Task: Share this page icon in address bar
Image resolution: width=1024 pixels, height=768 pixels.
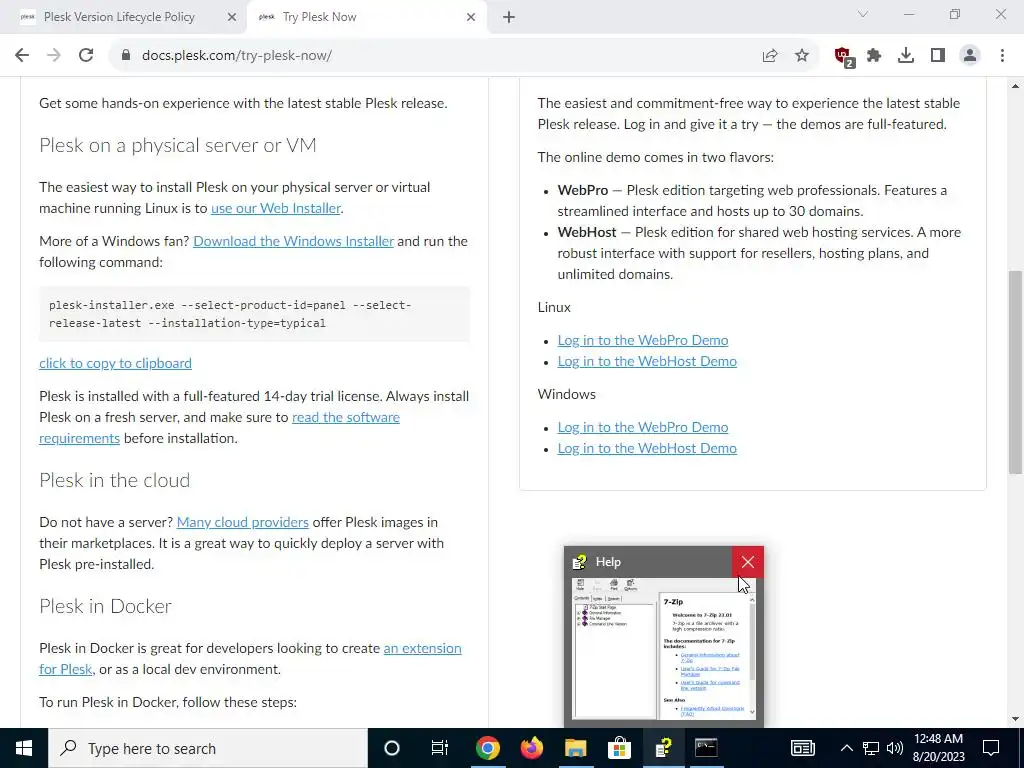Action: (x=770, y=56)
